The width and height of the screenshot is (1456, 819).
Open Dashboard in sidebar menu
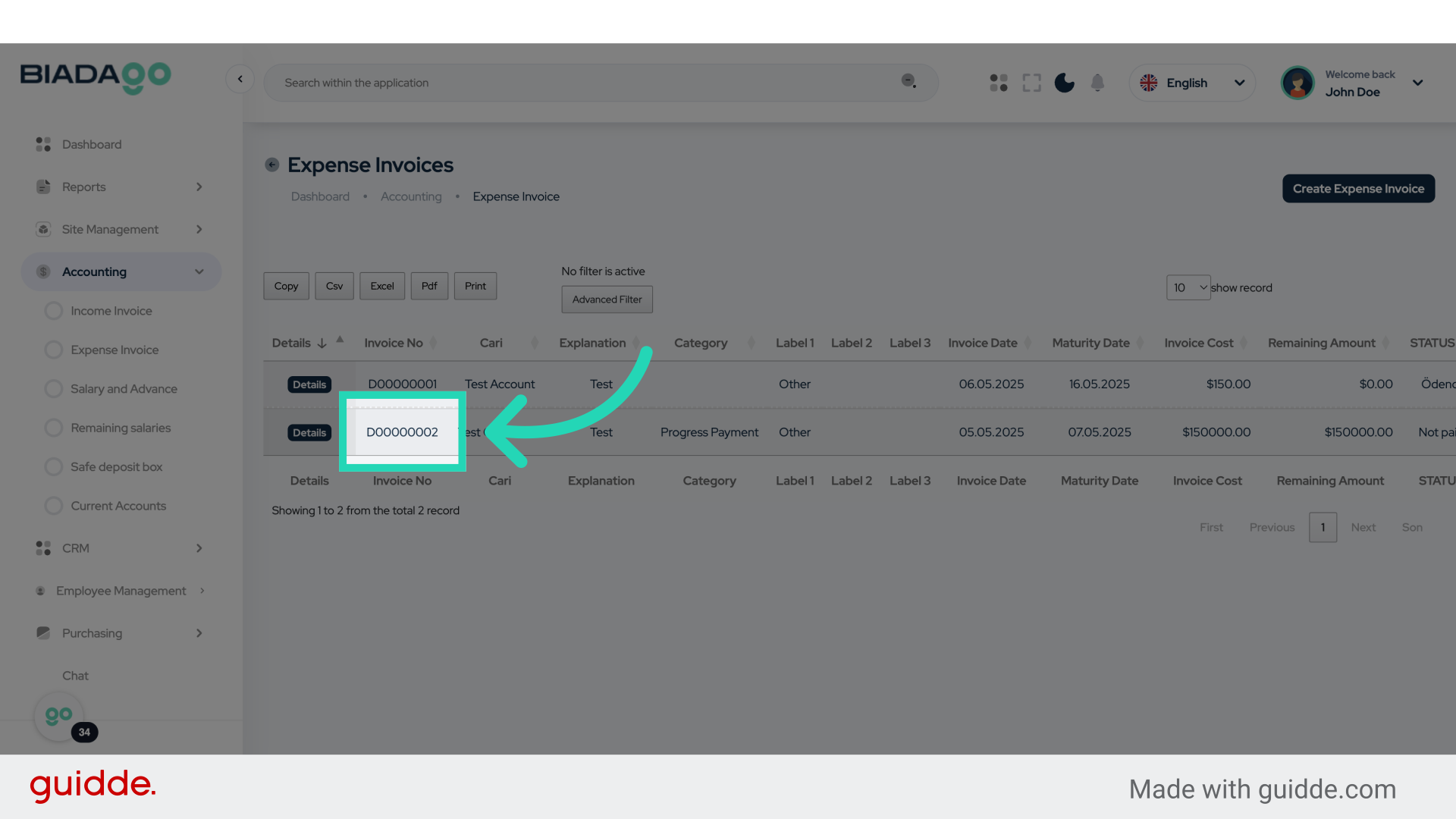(x=91, y=144)
